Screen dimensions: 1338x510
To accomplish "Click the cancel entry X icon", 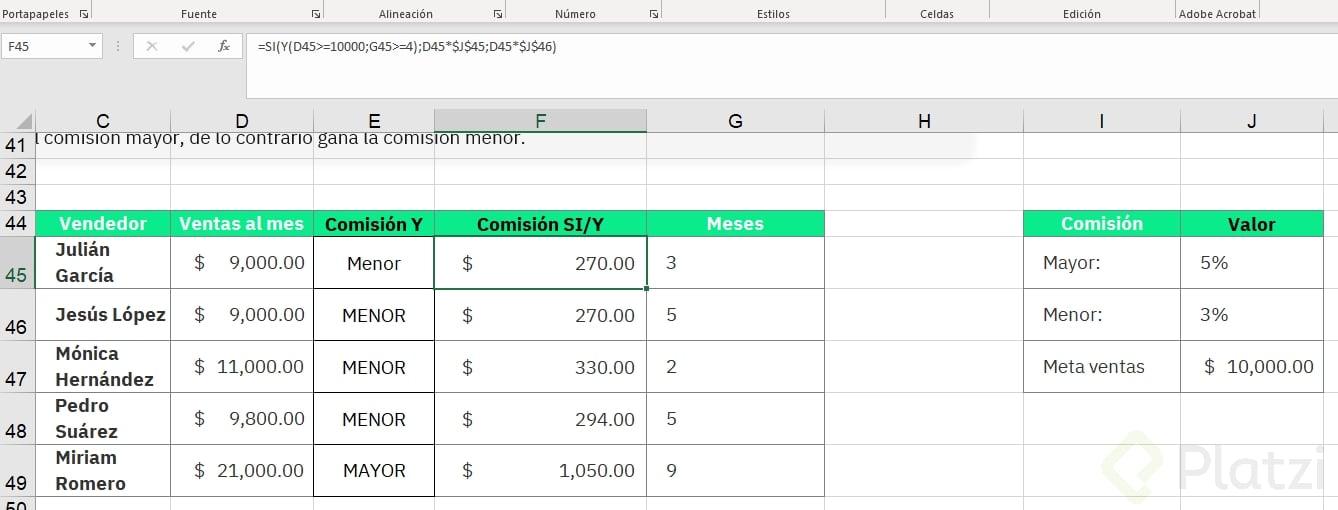I will pyautogui.click(x=152, y=46).
